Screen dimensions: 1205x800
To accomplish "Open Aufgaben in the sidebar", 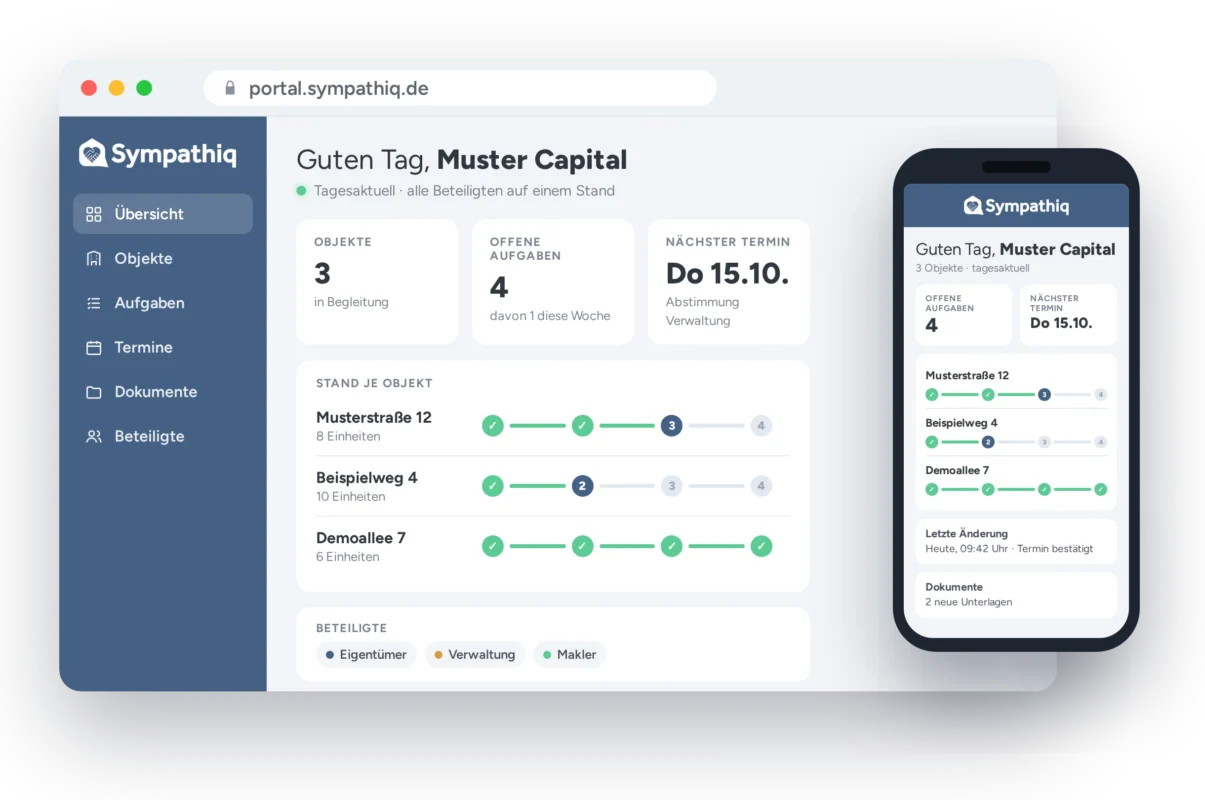I will point(163,303).
